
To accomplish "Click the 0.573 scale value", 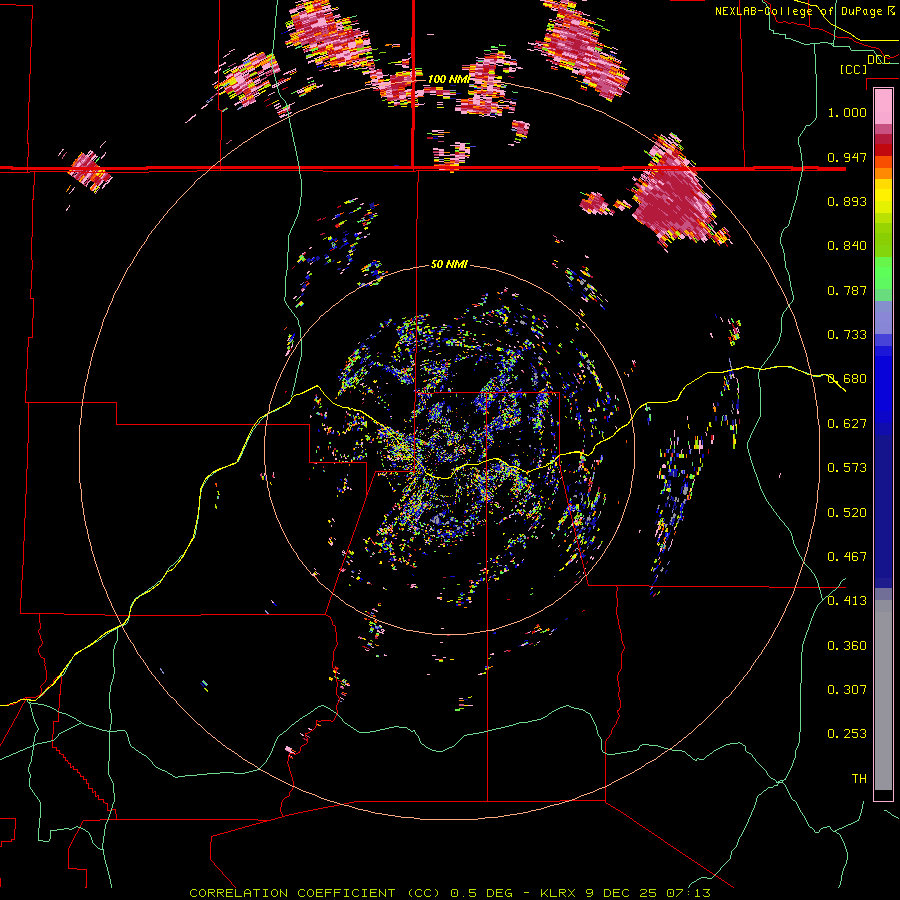I will click(847, 468).
